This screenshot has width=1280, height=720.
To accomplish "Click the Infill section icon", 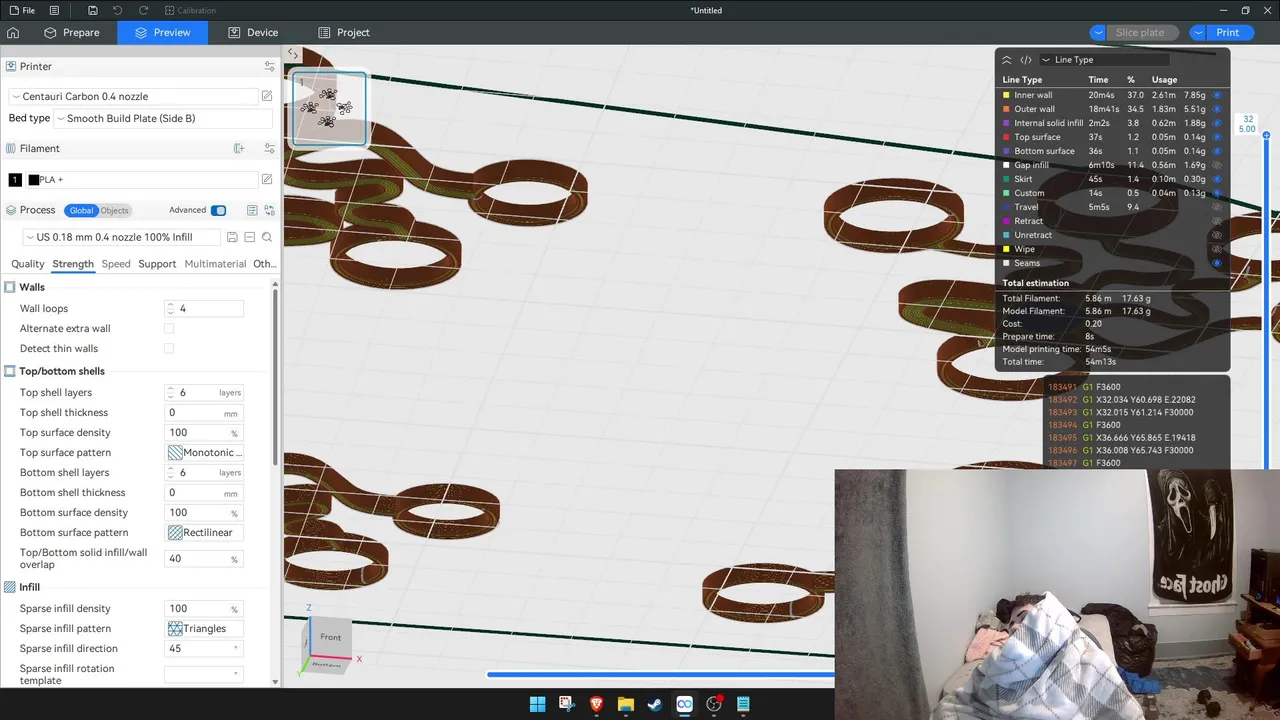I will [x=10, y=587].
